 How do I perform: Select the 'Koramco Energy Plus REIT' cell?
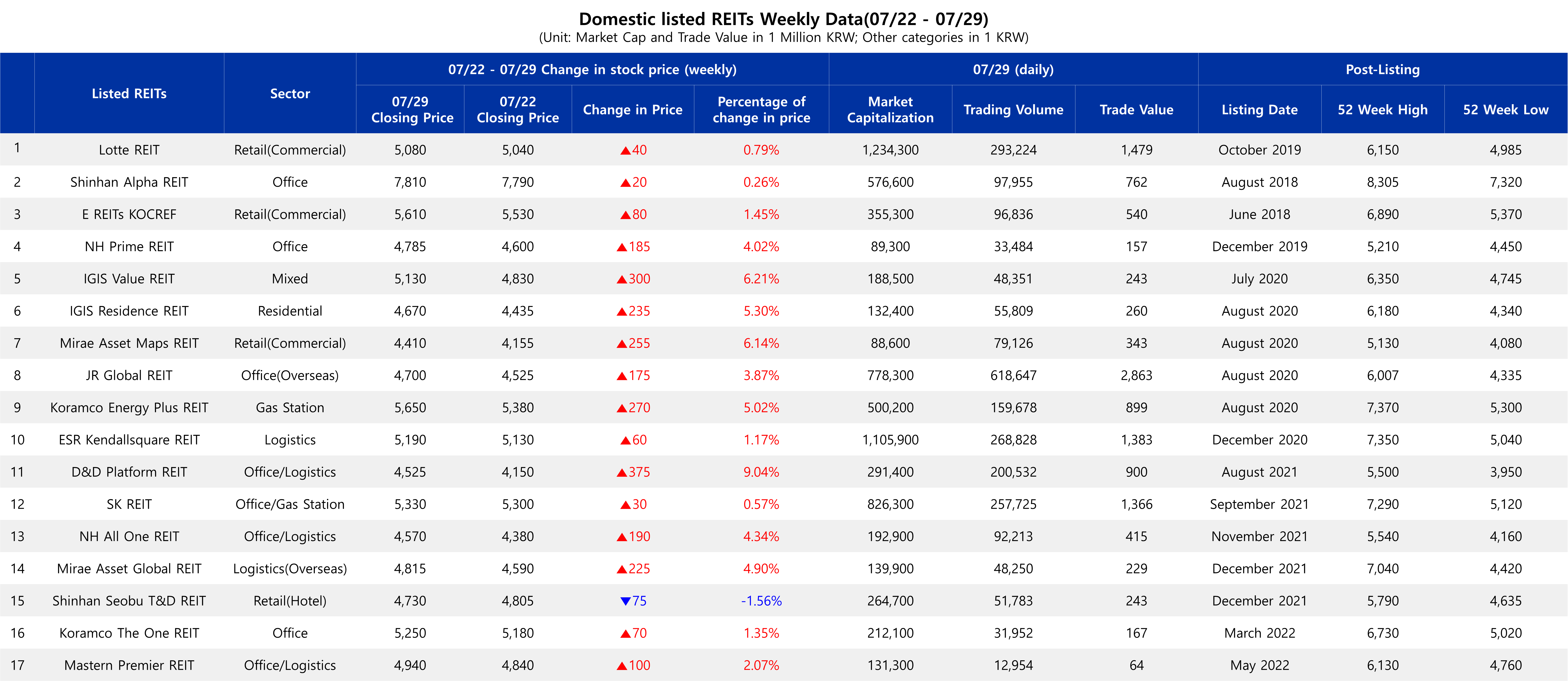pyautogui.click(x=129, y=408)
